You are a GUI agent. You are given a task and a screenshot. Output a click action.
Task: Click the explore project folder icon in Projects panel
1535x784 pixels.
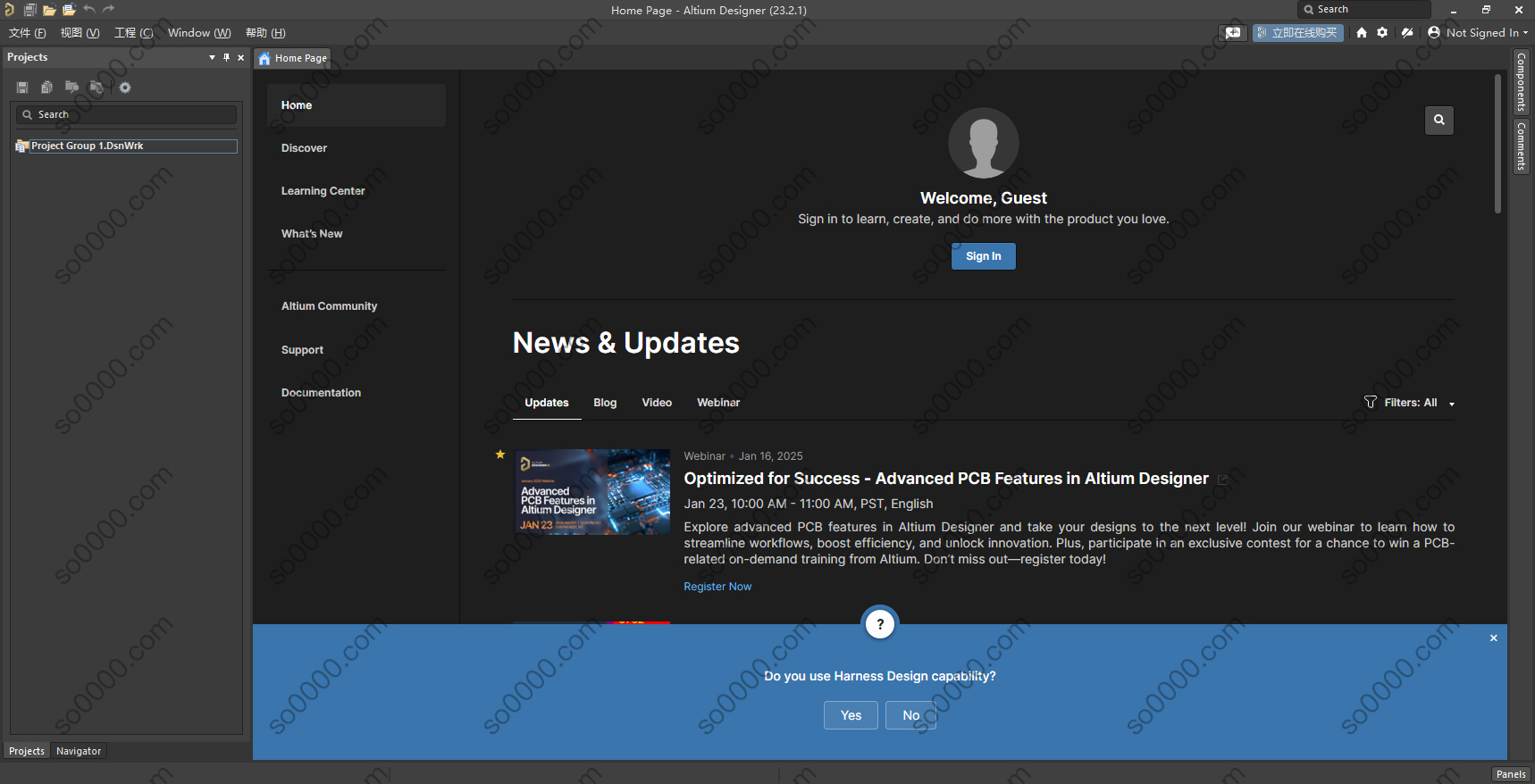[x=71, y=88]
